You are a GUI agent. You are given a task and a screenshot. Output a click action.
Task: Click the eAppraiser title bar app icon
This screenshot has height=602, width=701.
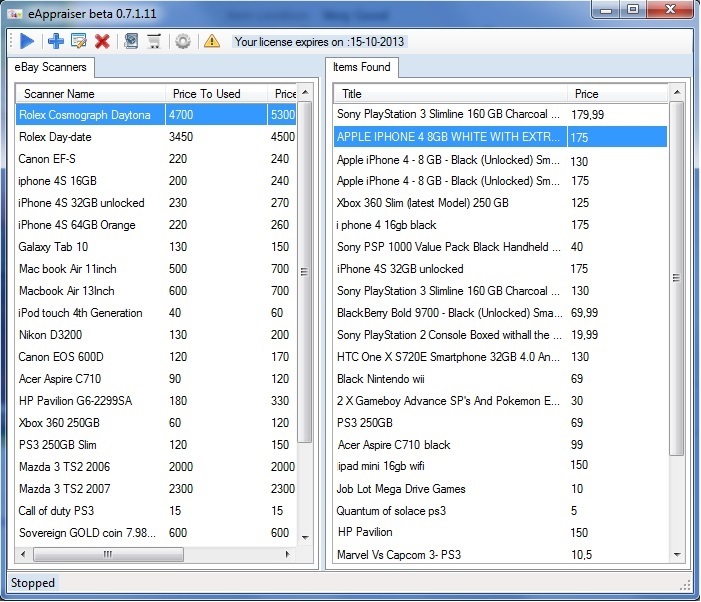pos(15,14)
